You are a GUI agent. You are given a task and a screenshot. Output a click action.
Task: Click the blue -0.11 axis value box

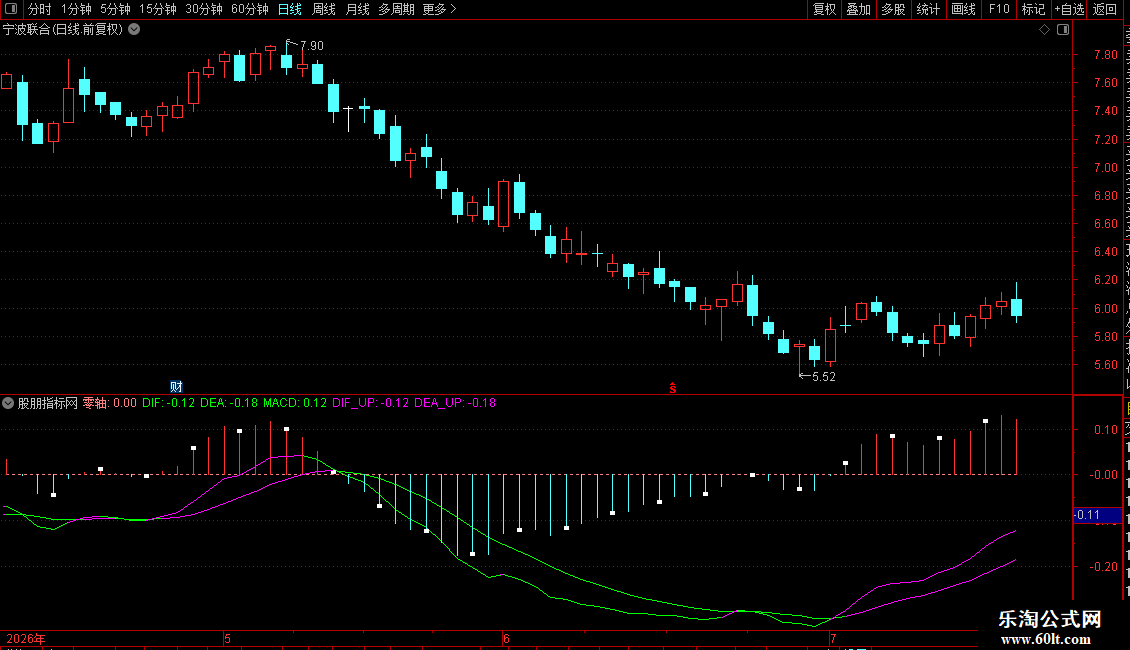(x=1097, y=515)
